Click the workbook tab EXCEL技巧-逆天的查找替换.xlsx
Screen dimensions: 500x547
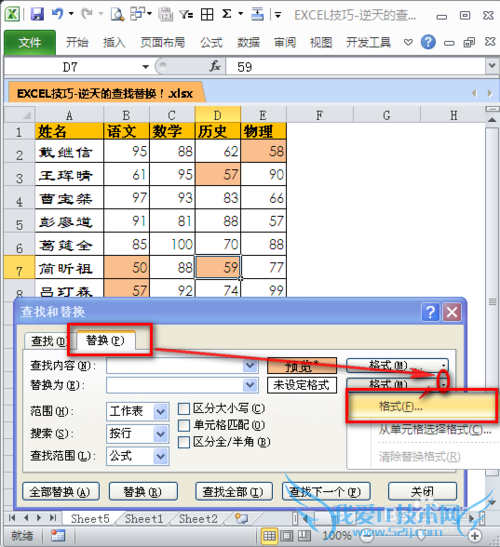pos(105,93)
